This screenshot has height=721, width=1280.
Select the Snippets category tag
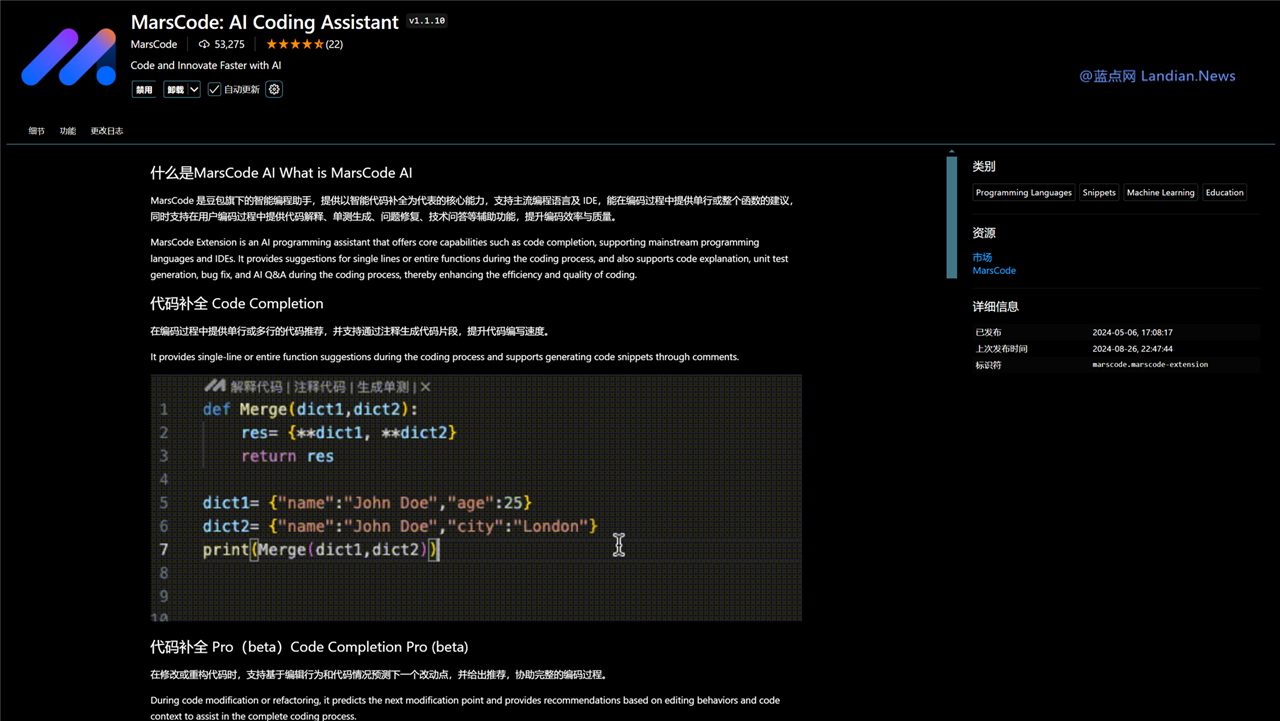pyautogui.click(x=1099, y=192)
